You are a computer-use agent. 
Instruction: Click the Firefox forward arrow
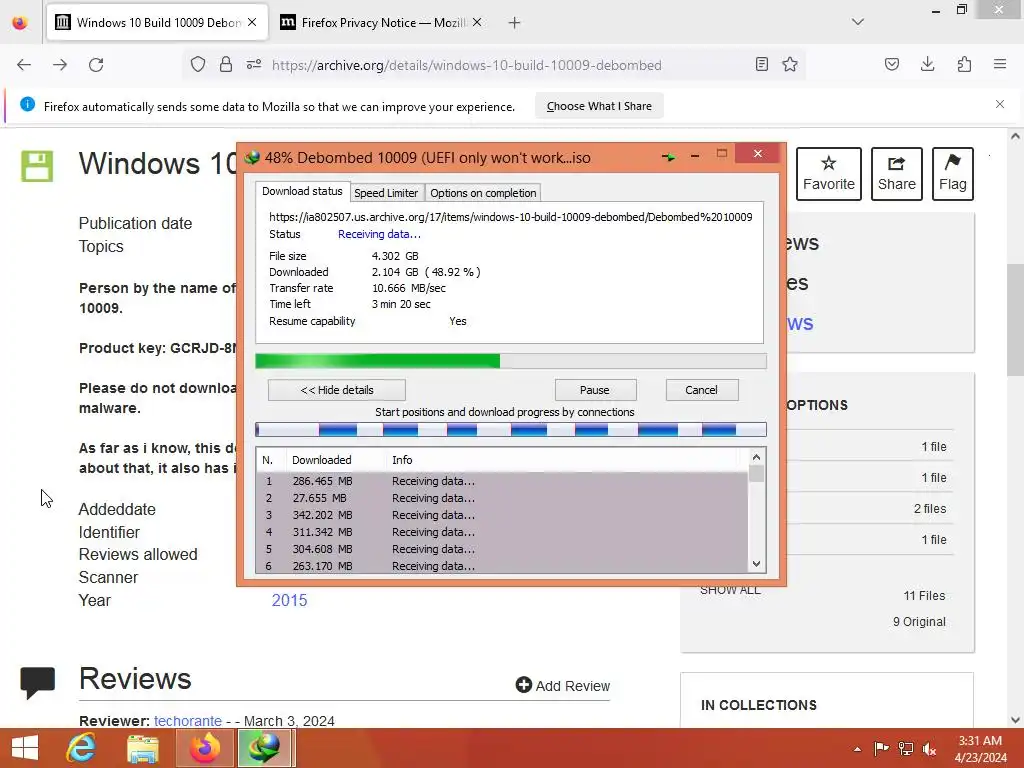[60, 65]
